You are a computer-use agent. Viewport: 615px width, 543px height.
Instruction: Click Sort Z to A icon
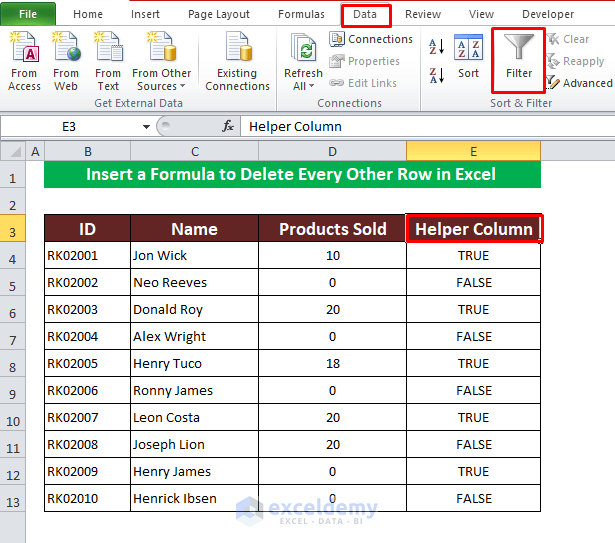[436, 75]
